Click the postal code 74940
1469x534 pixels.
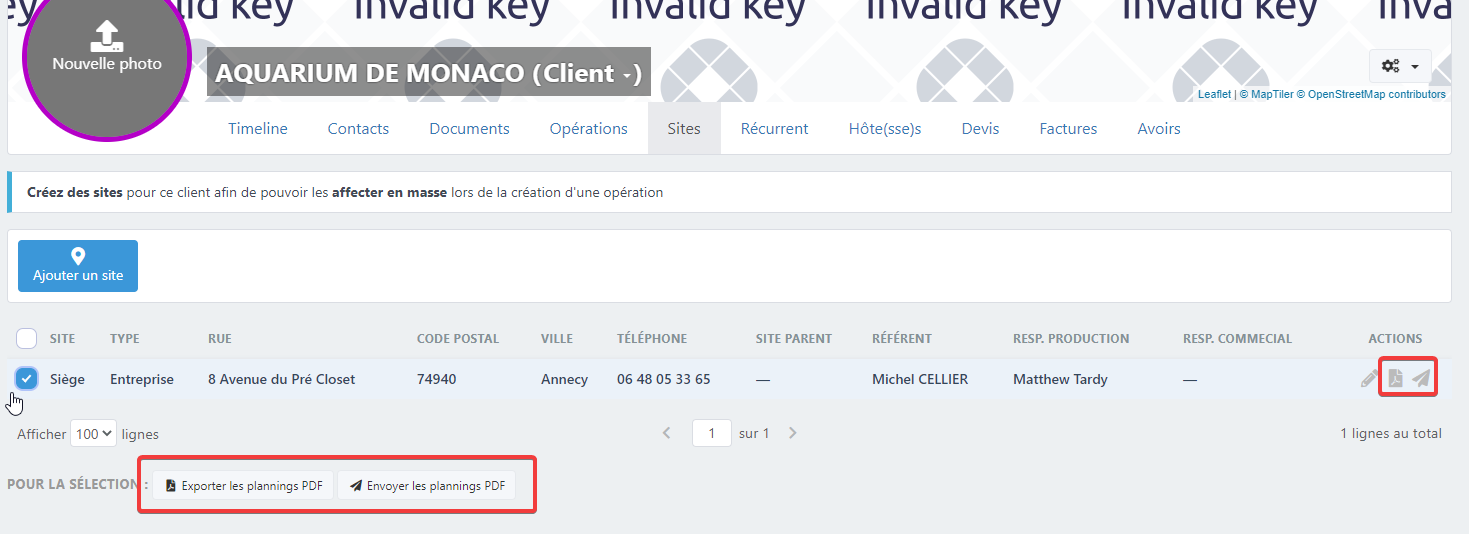[437, 379]
